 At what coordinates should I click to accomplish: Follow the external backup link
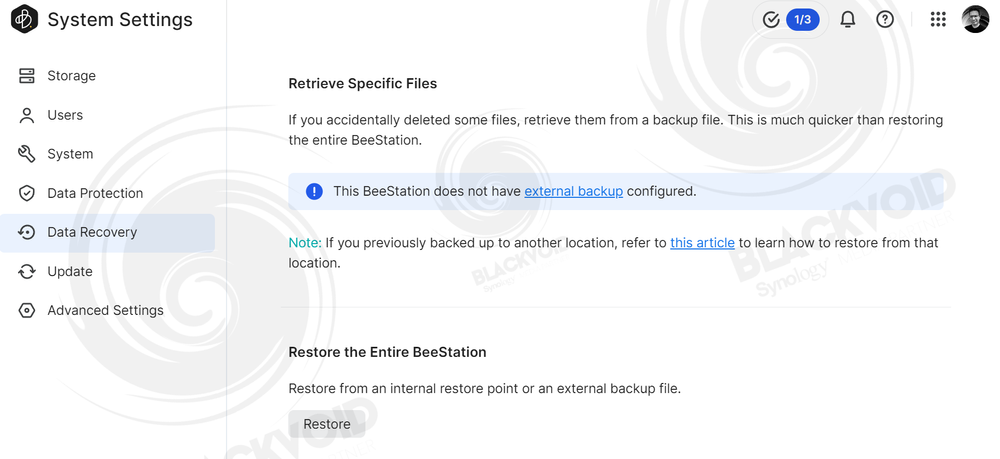(x=573, y=191)
